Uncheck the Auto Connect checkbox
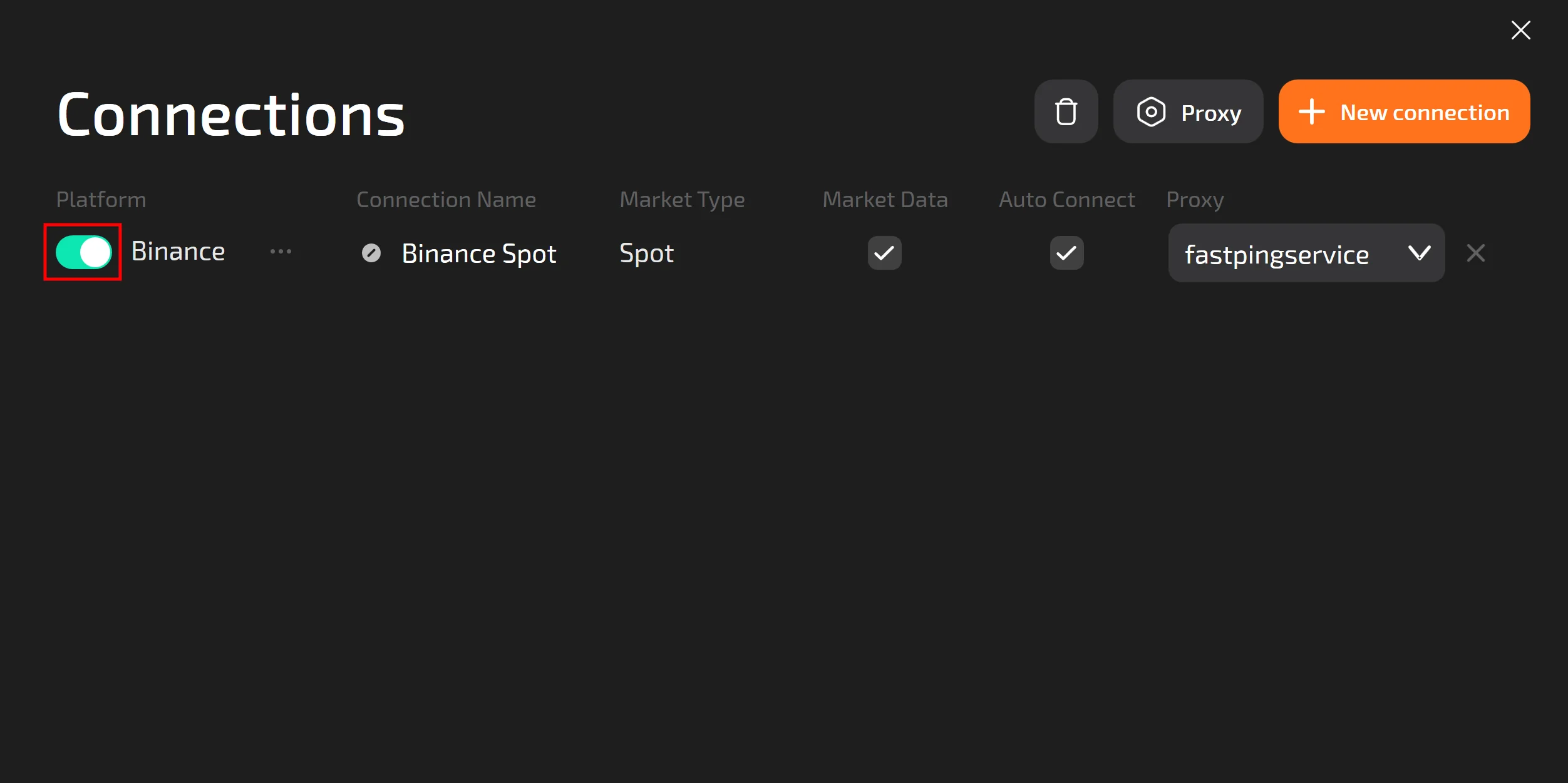This screenshot has width=1568, height=783. (1066, 253)
